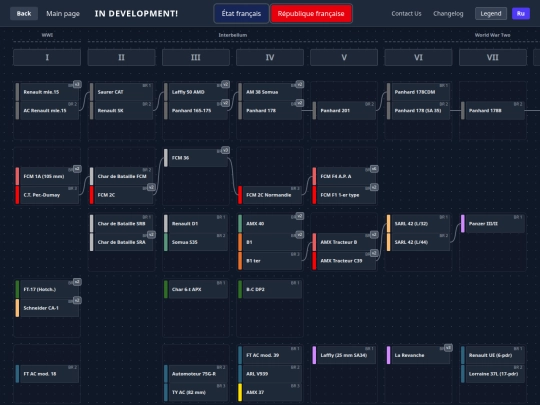Open the AMX Tracteur B card
This screenshot has width=540, height=405.
pos(344,242)
